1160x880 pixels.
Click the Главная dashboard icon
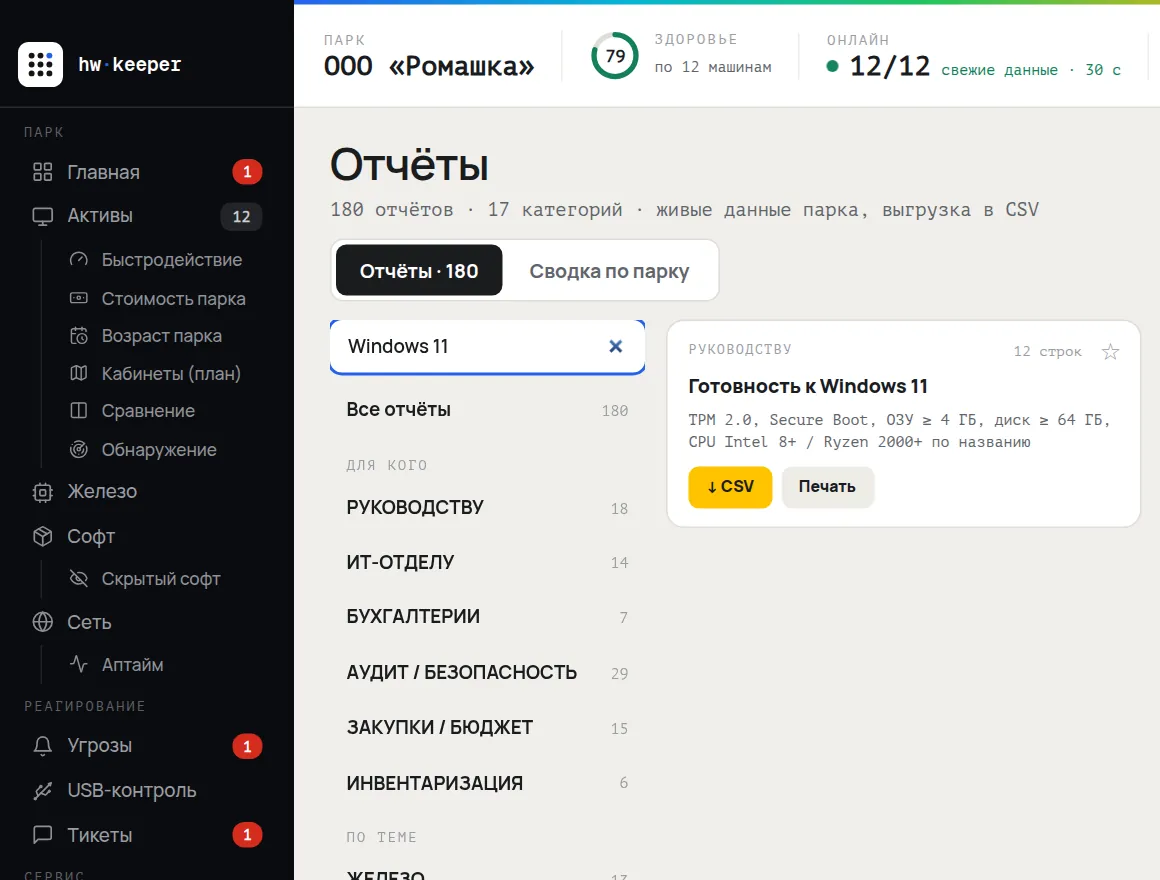43,172
